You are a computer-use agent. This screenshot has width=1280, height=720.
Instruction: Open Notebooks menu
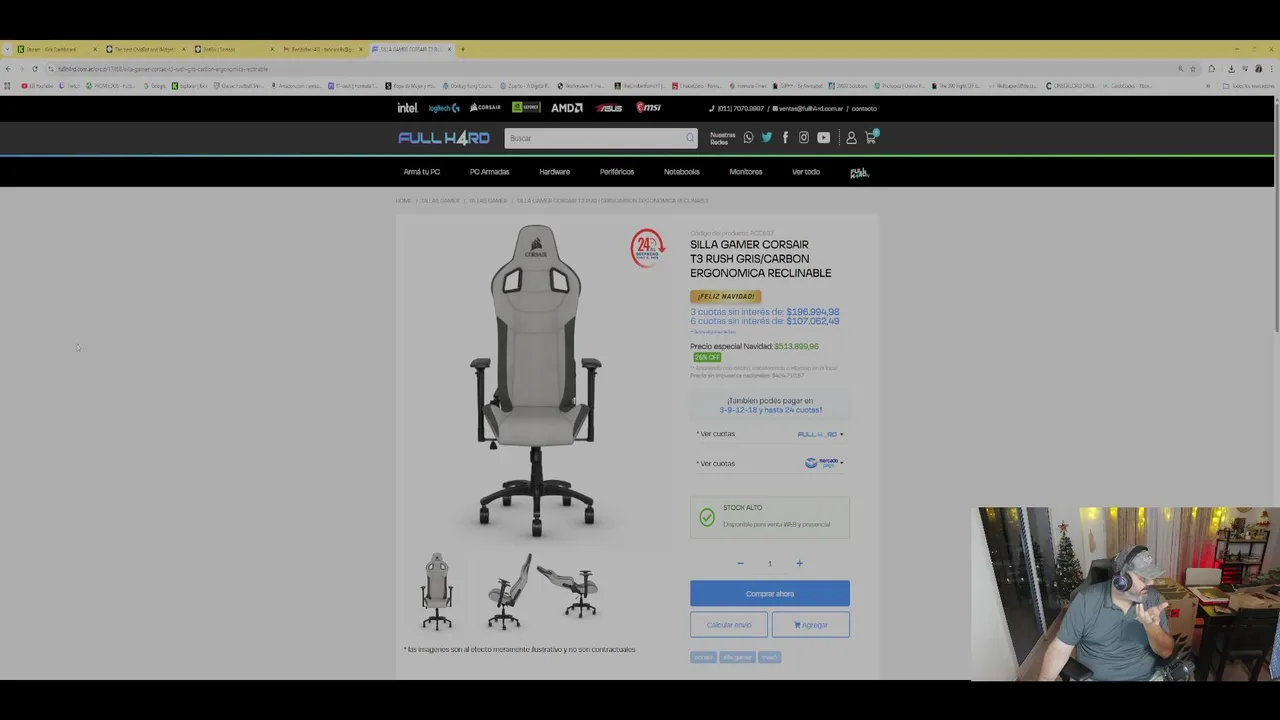coord(682,172)
